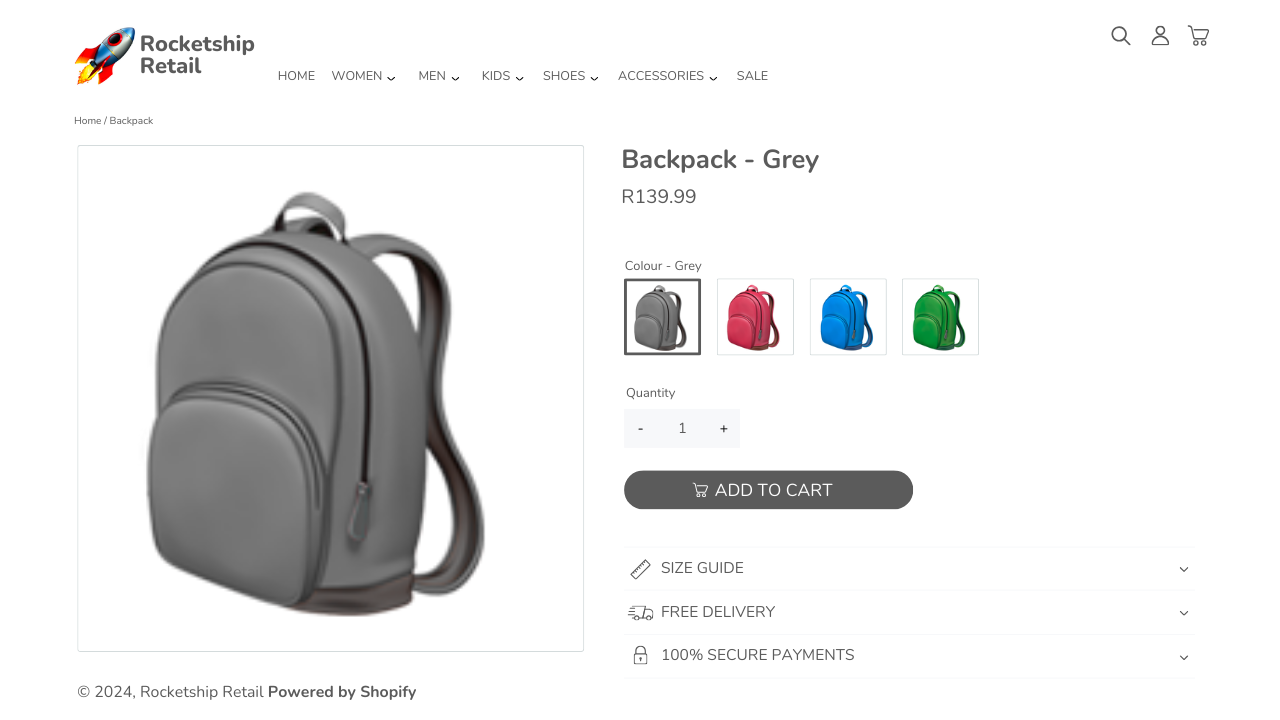Open the Women menu dropdown
This screenshot has width=1280, height=720.
(x=364, y=76)
